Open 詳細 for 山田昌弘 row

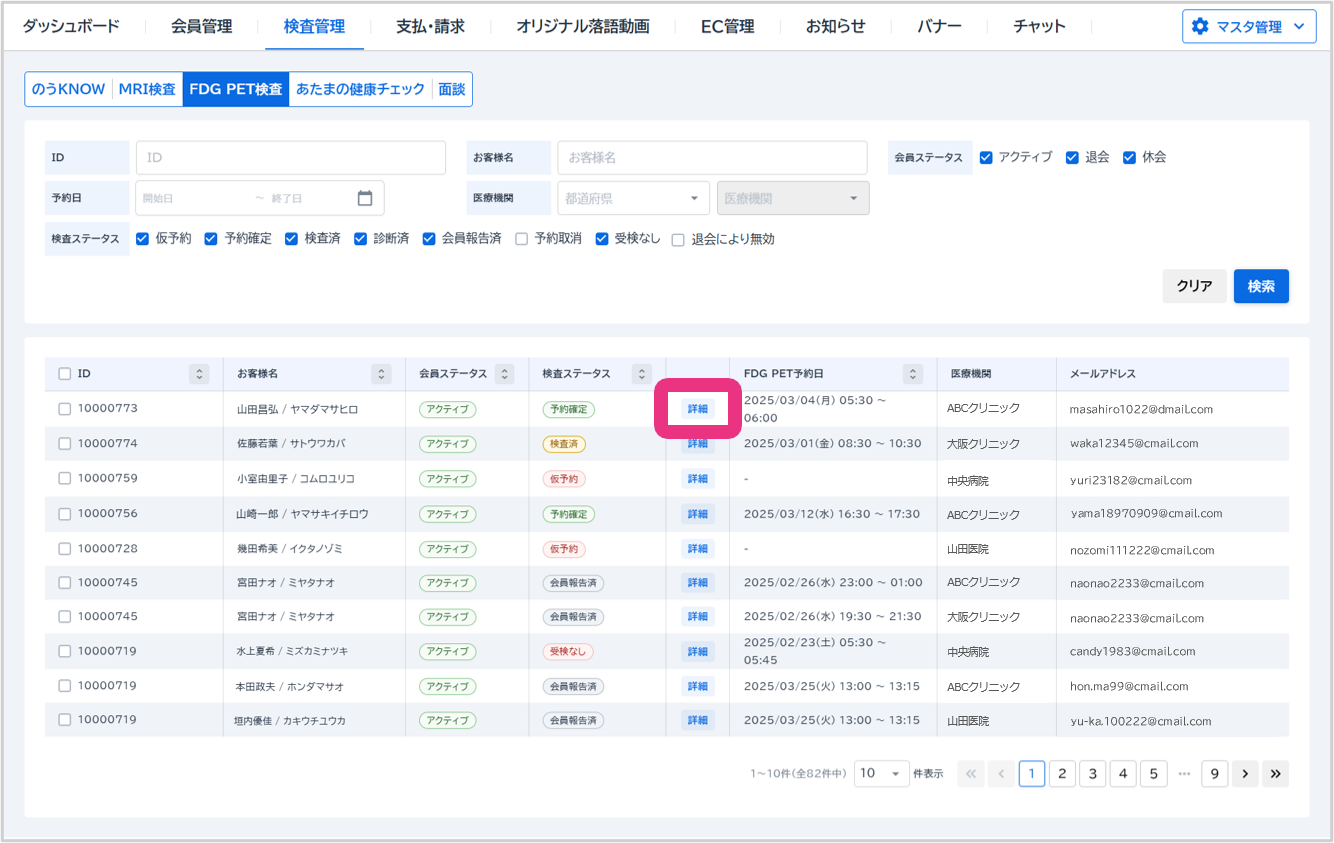(697, 409)
